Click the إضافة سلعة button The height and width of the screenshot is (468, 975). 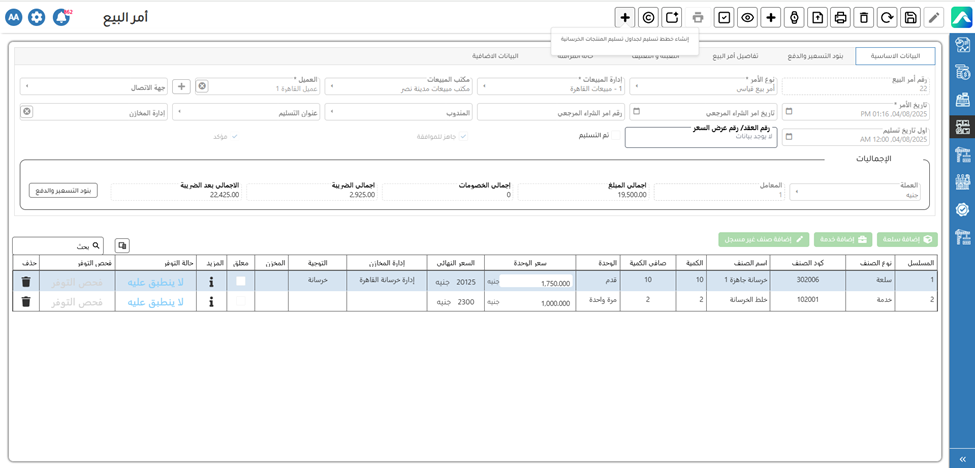(x=906, y=240)
